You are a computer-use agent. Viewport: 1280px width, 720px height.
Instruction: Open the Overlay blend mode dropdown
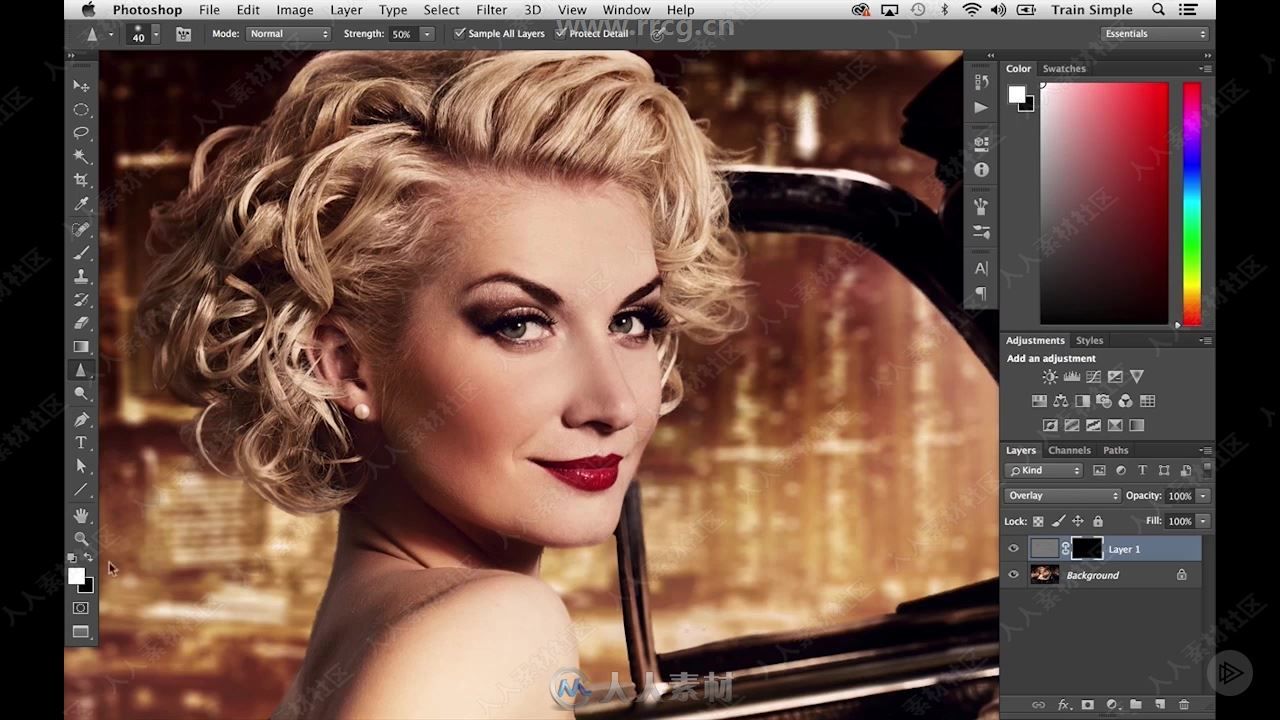[1062, 496]
